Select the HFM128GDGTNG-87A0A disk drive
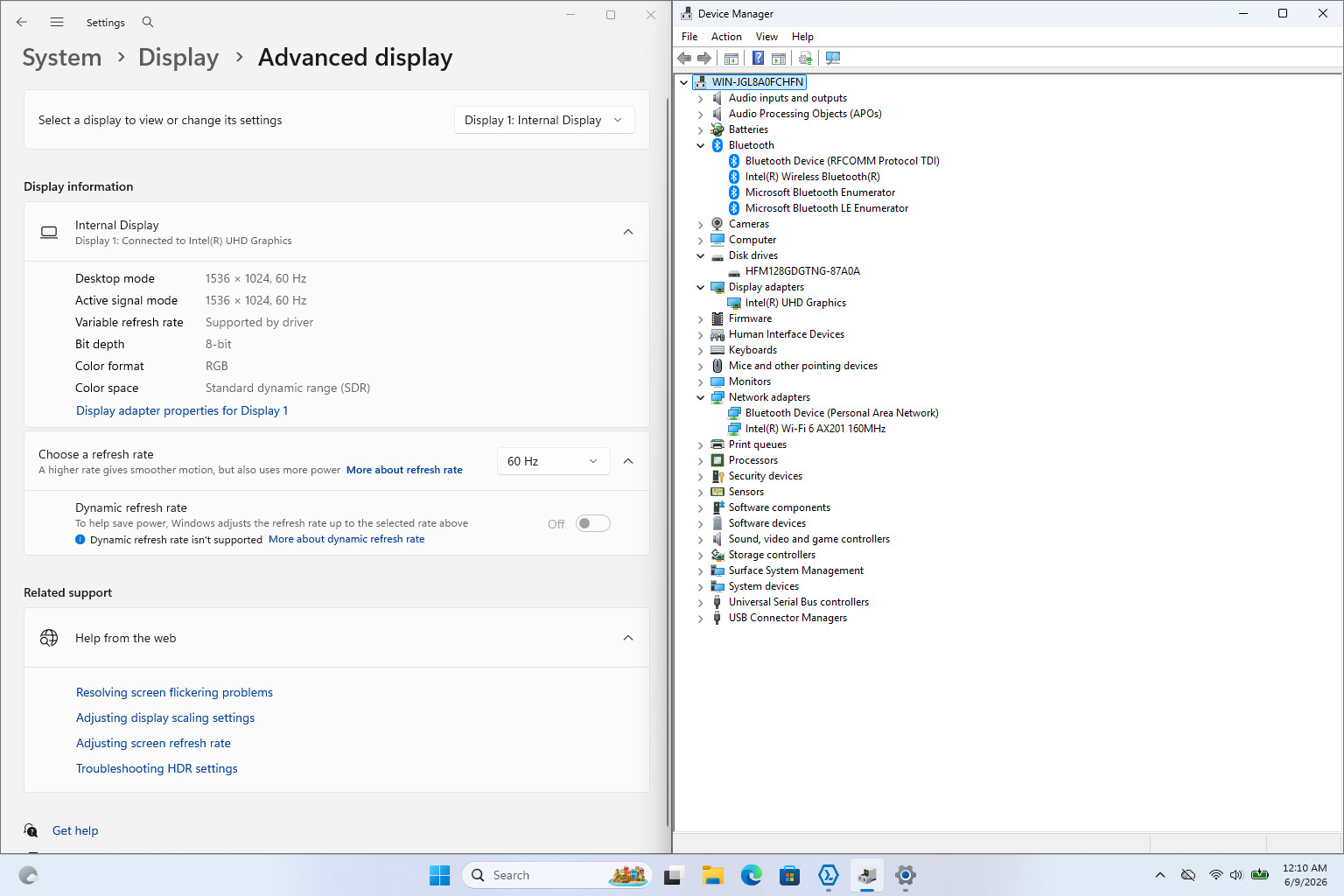 [802, 271]
